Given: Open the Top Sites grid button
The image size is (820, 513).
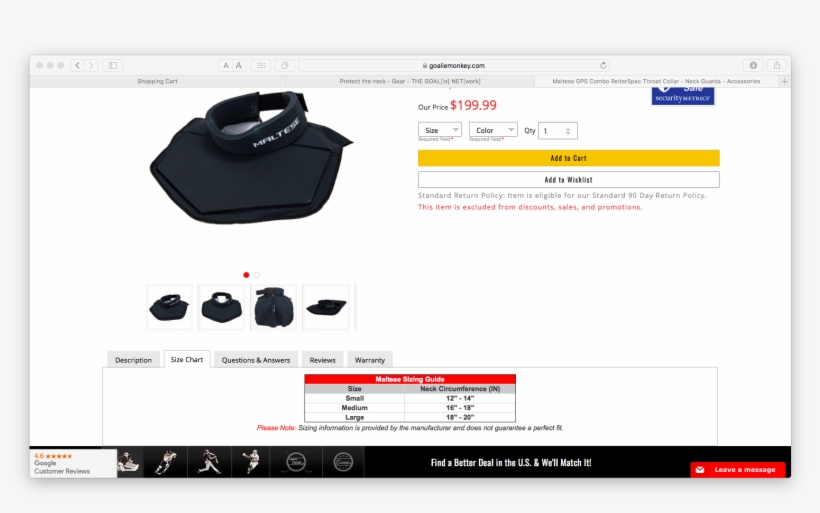Looking at the screenshot, I should (x=260, y=65).
